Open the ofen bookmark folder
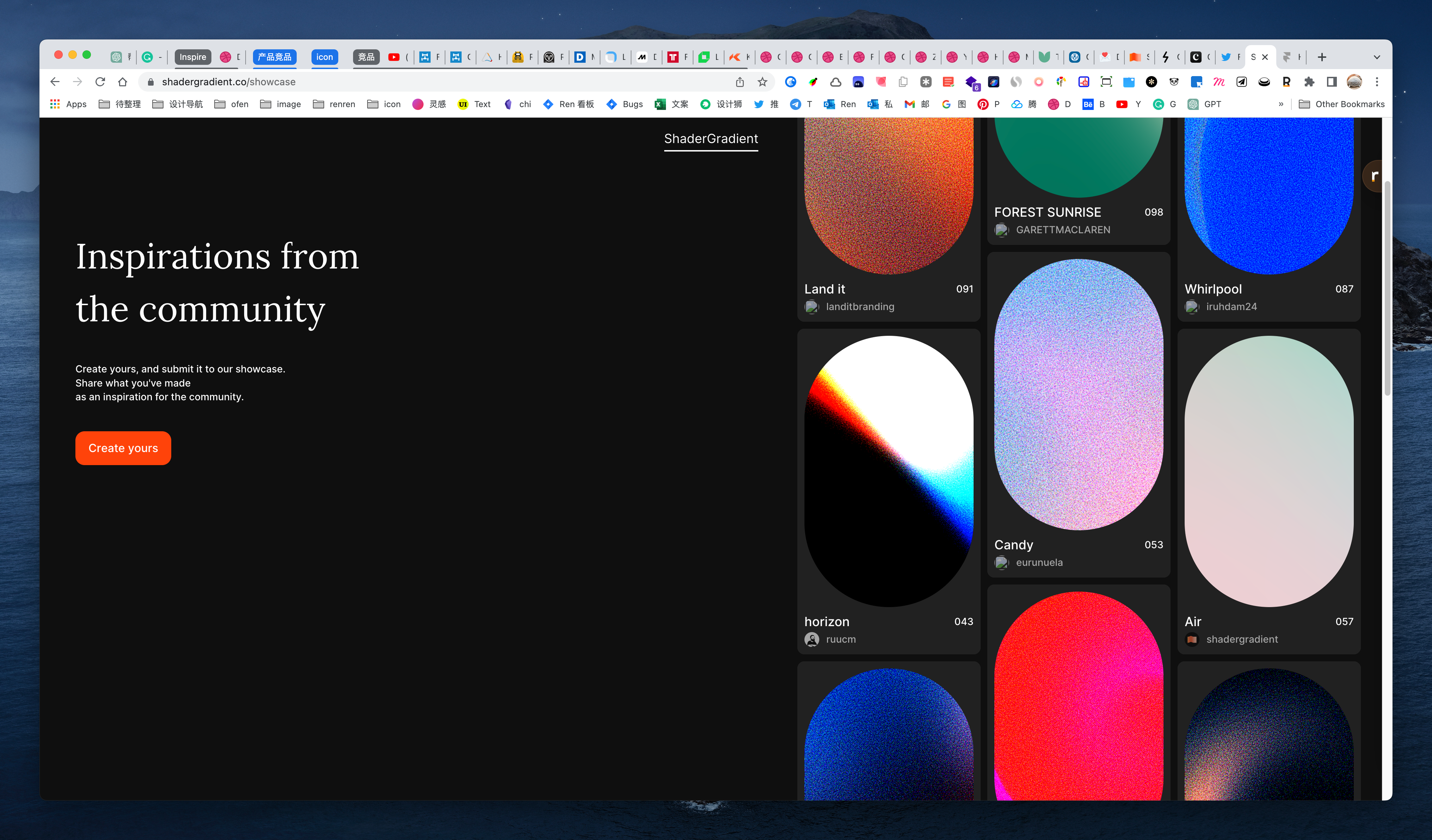 tap(231, 104)
